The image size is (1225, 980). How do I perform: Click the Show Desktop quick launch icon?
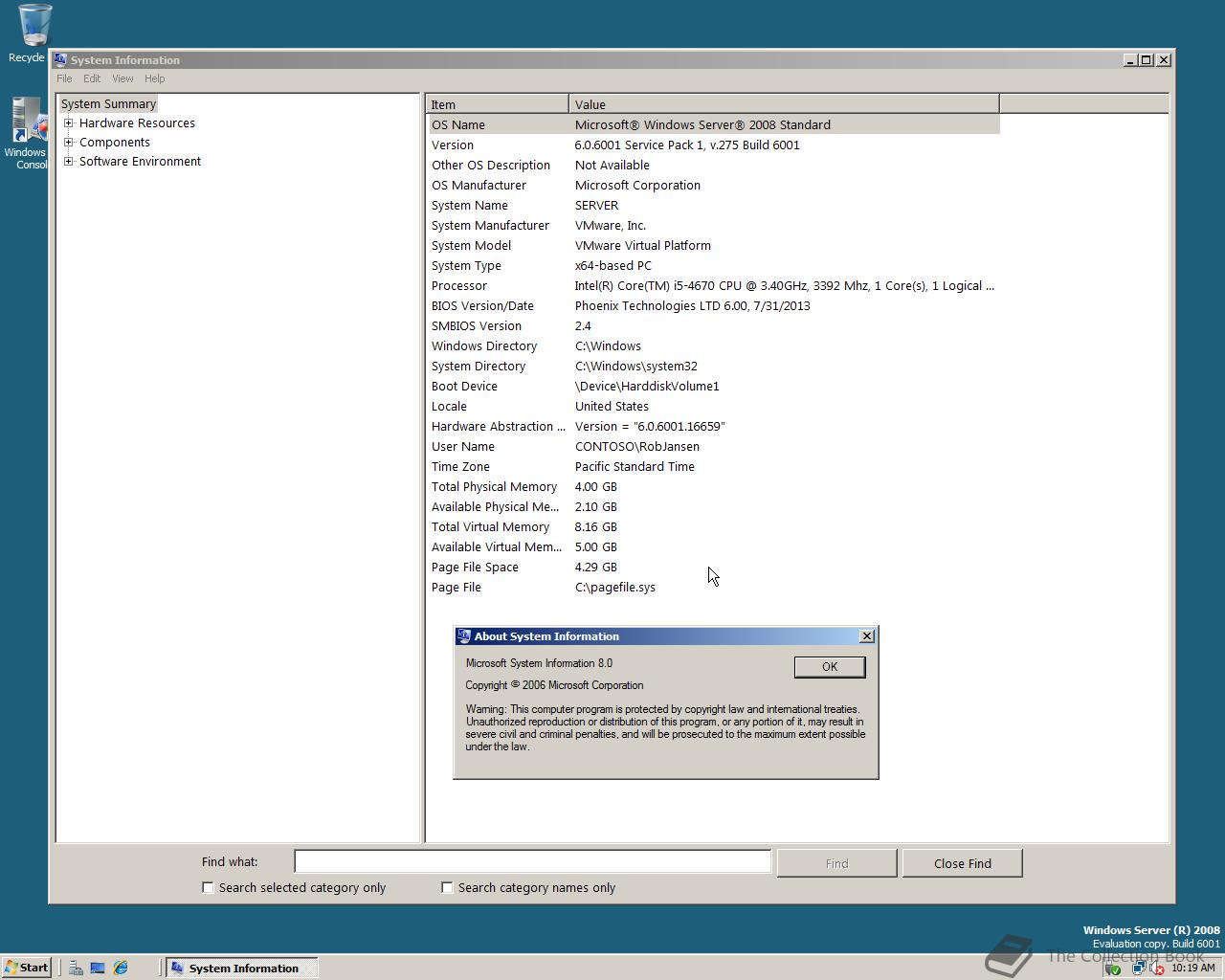pyautogui.click(x=98, y=968)
